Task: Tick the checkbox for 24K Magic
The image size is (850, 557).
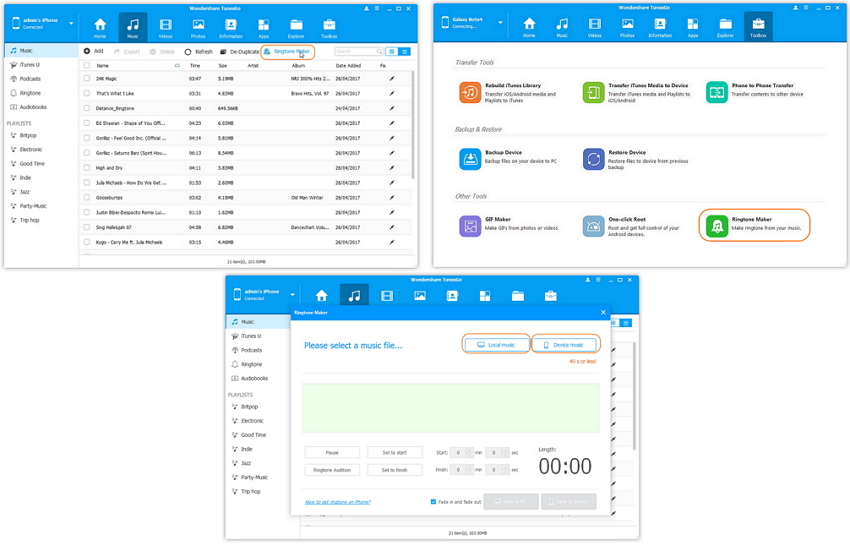Action: coord(87,79)
